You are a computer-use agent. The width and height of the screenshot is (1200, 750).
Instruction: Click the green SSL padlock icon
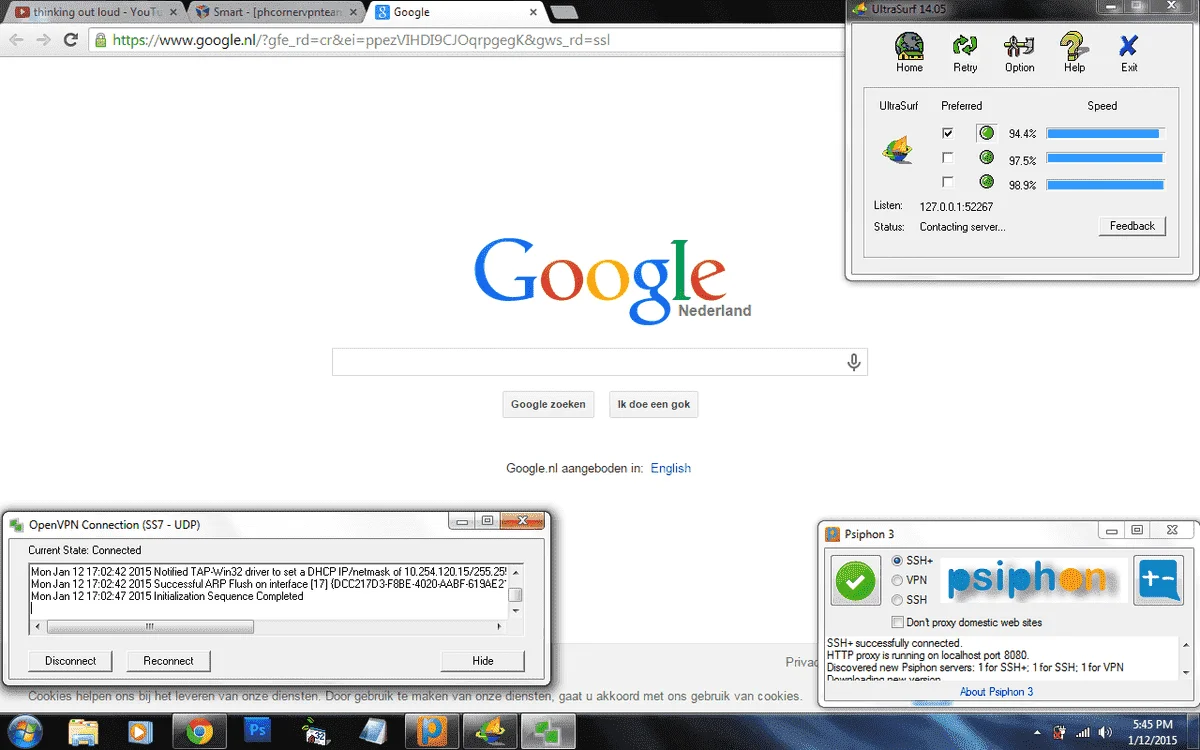point(100,40)
